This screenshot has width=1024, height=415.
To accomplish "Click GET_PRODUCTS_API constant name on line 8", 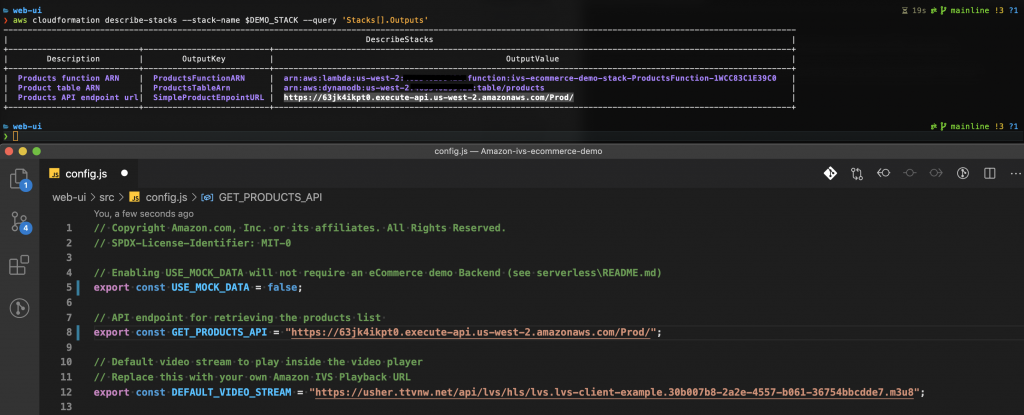I will tap(219, 332).
